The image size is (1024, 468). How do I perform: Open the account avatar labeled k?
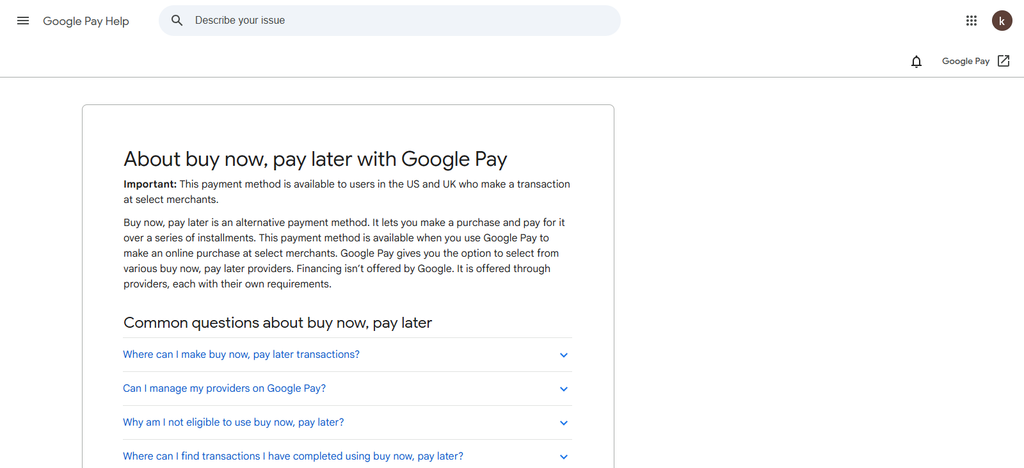[1002, 21]
